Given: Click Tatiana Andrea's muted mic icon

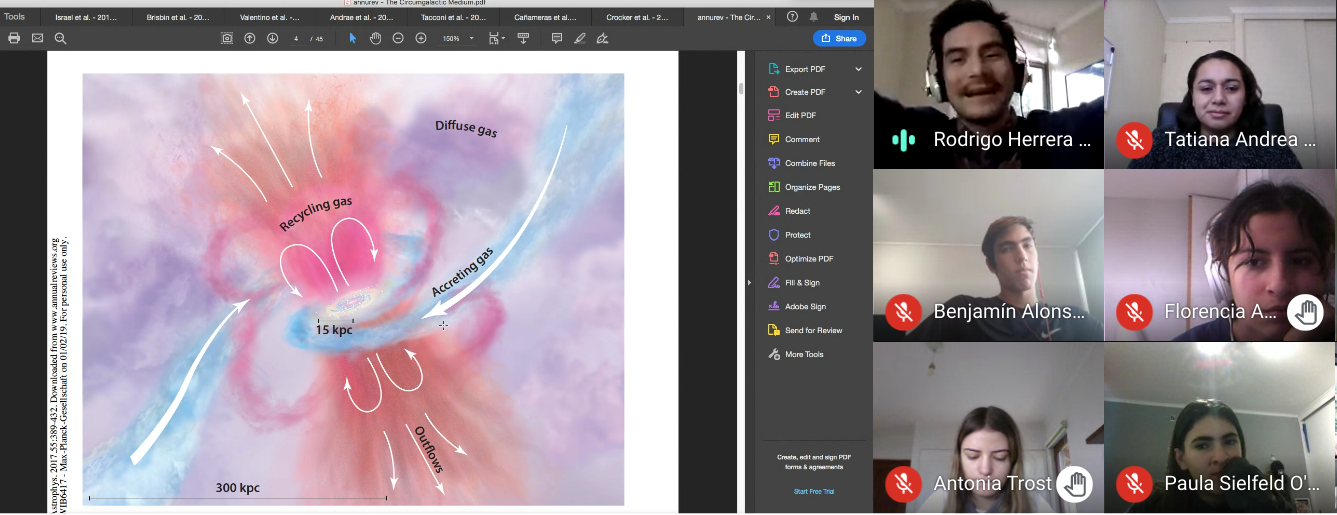Looking at the screenshot, I should [1134, 140].
